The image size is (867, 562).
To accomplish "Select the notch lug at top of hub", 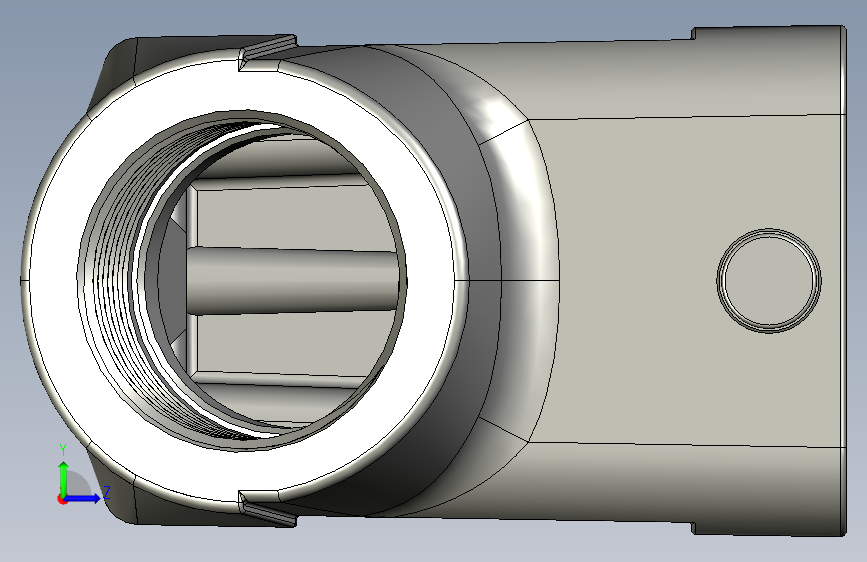I will coord(268,51).
